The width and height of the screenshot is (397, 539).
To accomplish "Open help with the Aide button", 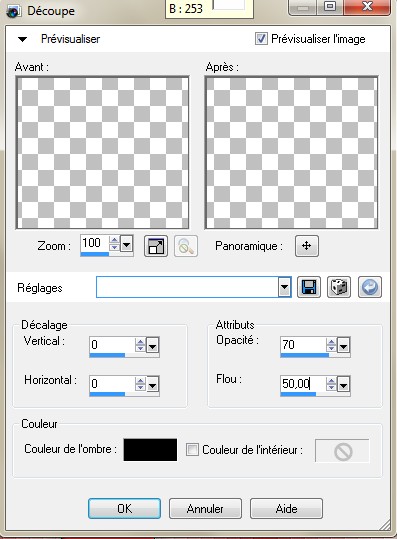I will click(286, 508).
